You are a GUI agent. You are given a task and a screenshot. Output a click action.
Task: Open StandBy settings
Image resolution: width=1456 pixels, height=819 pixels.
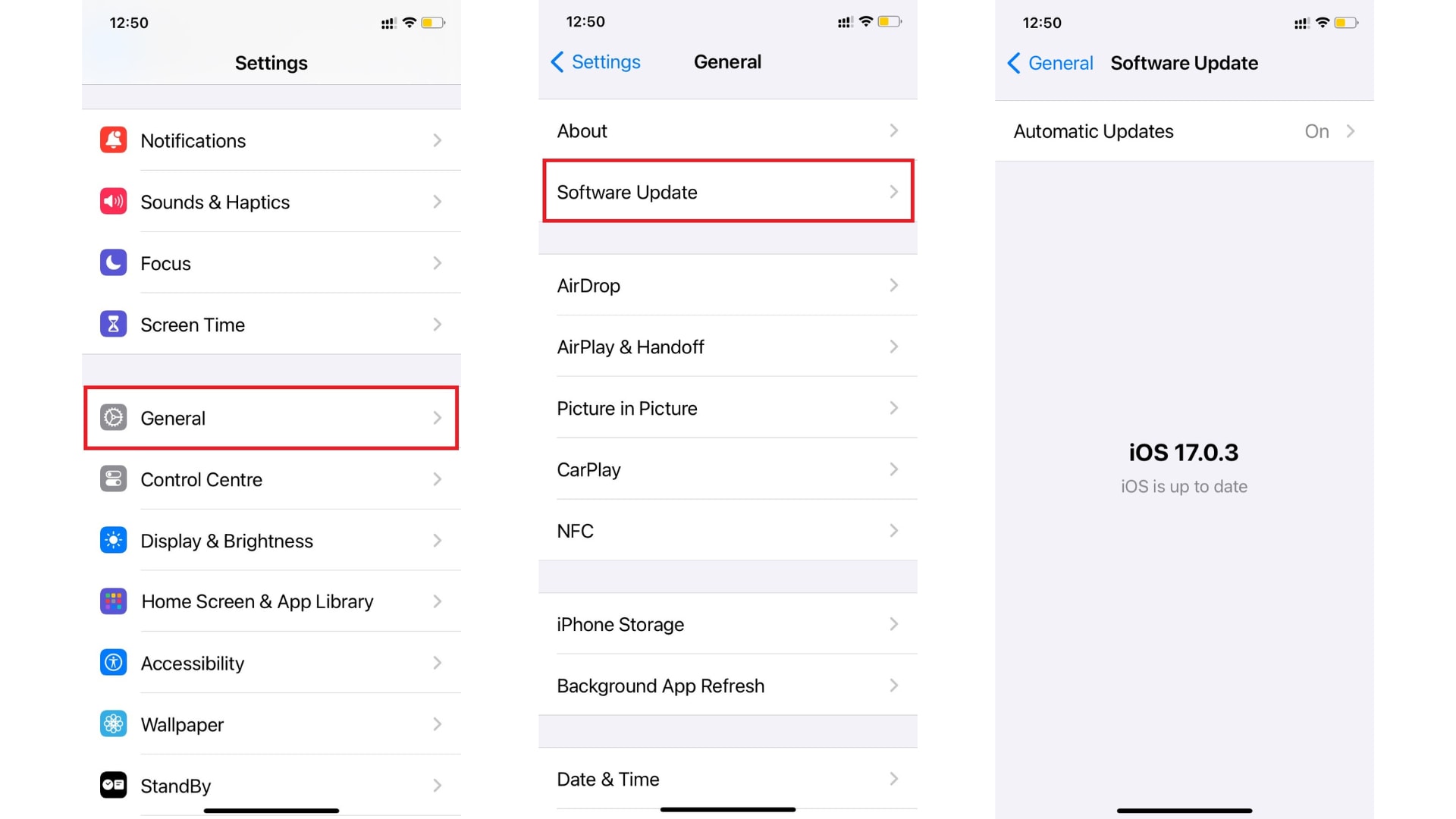tap(270, 784)
